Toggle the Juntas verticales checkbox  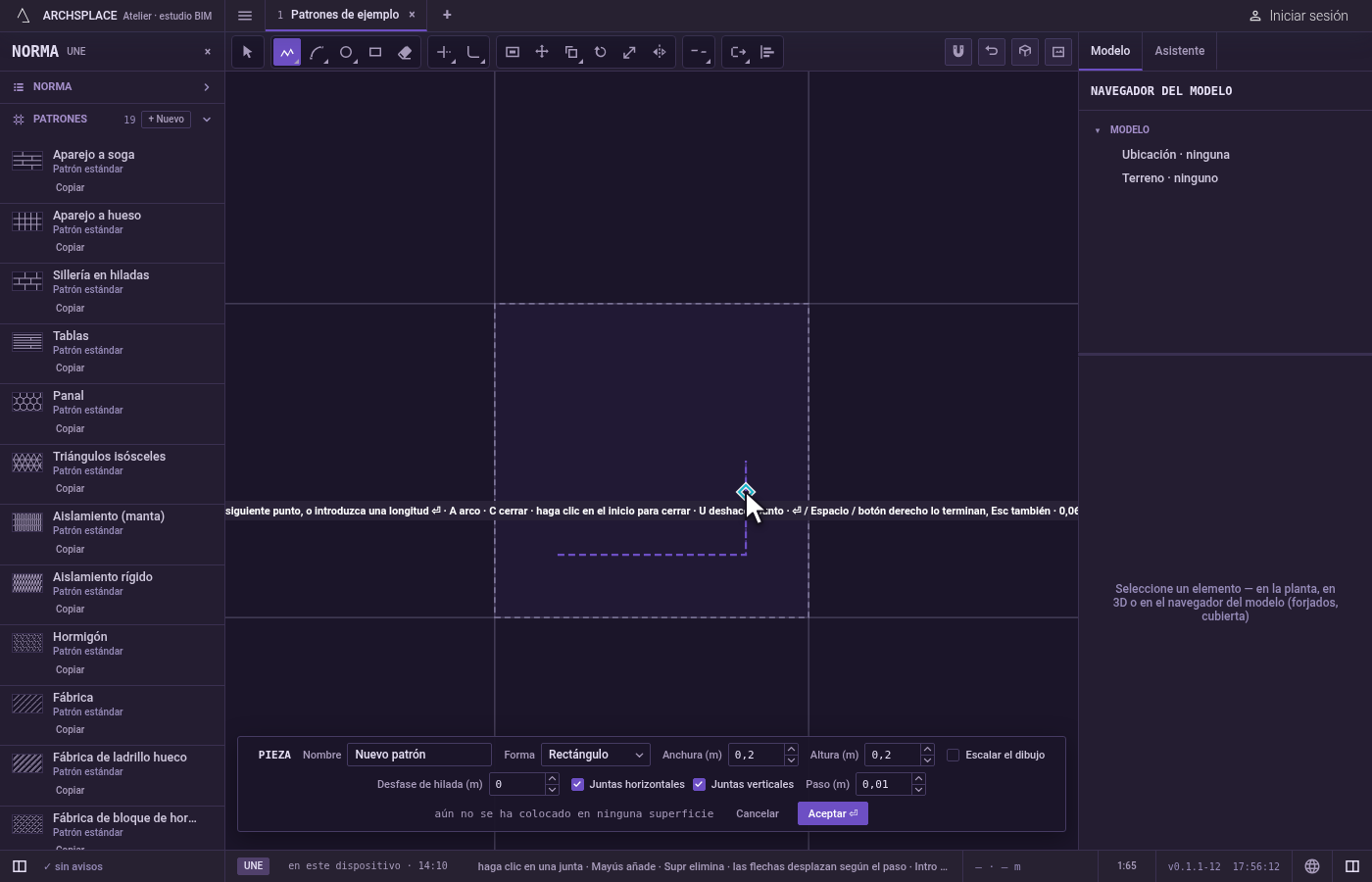(x=699, y=784)
